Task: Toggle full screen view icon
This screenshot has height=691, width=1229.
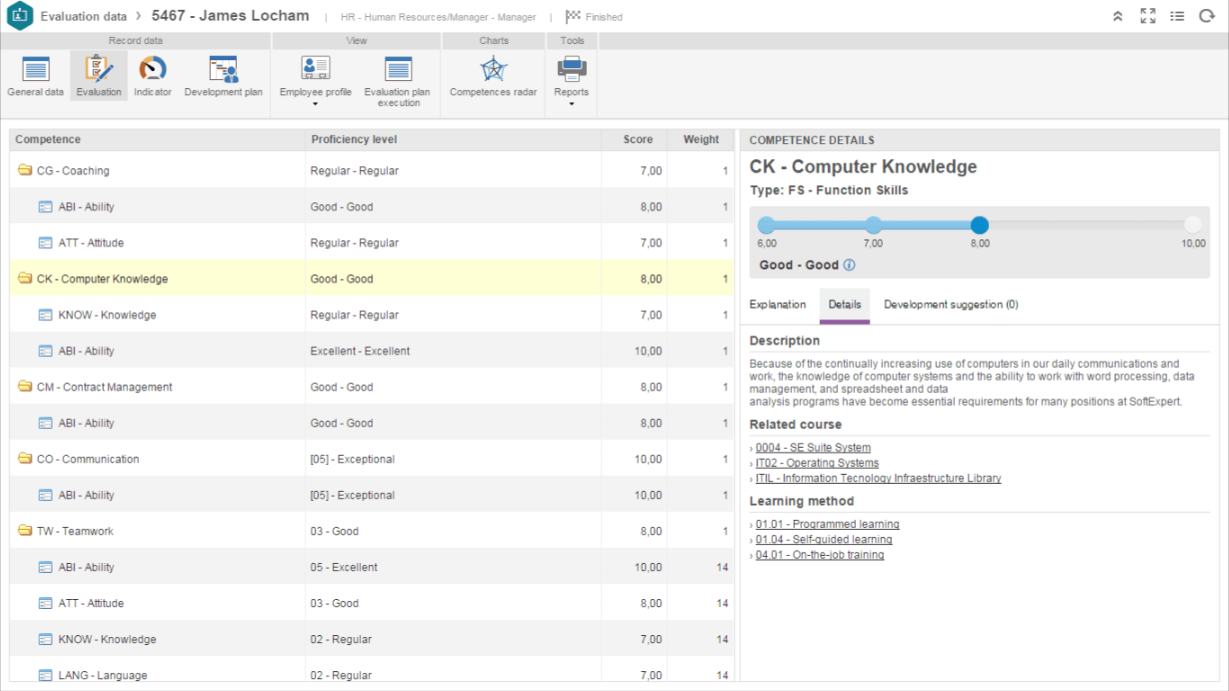Action: (1148, 17)
